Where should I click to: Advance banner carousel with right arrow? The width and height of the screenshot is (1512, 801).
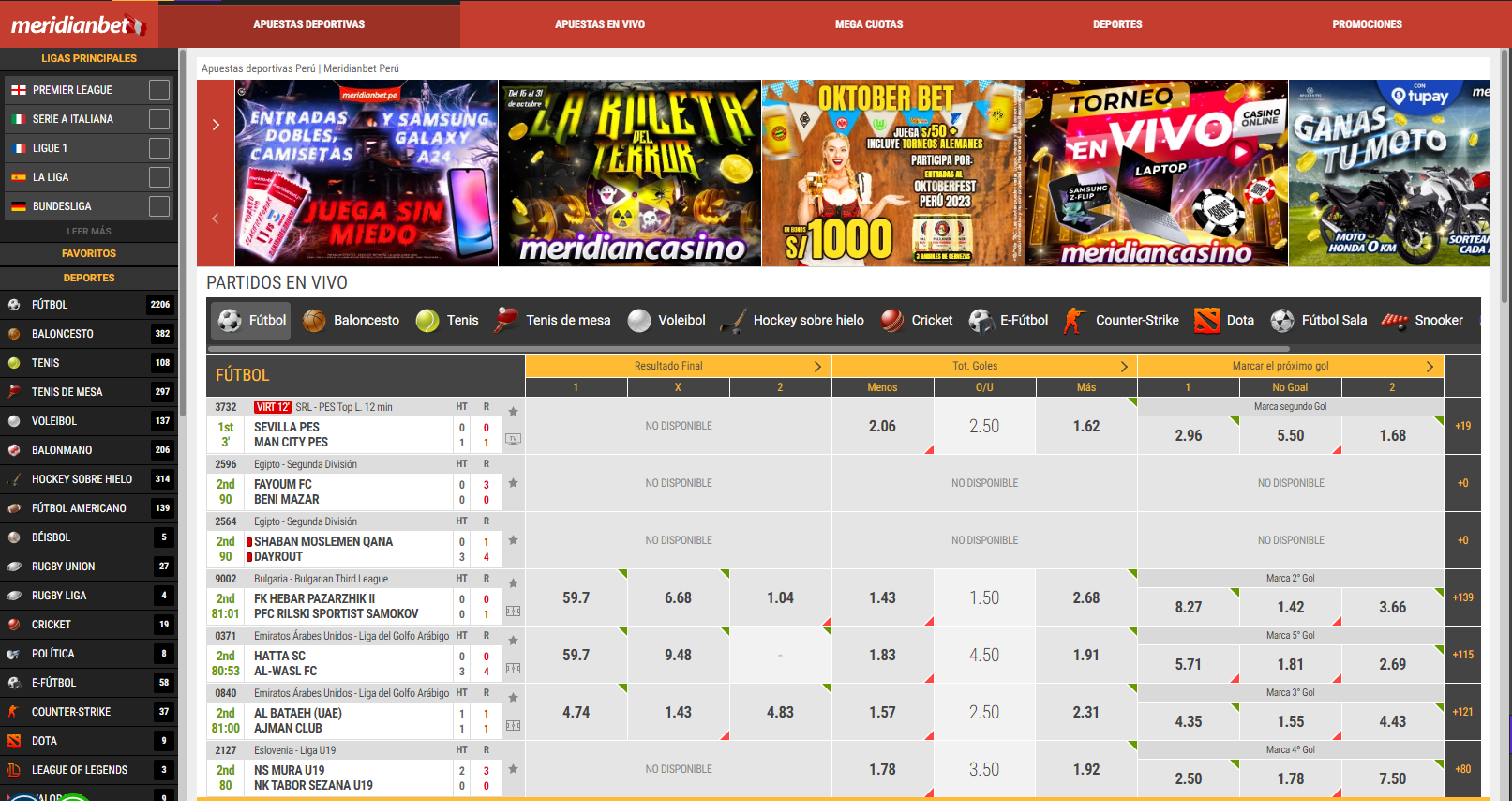pos(216,125)
